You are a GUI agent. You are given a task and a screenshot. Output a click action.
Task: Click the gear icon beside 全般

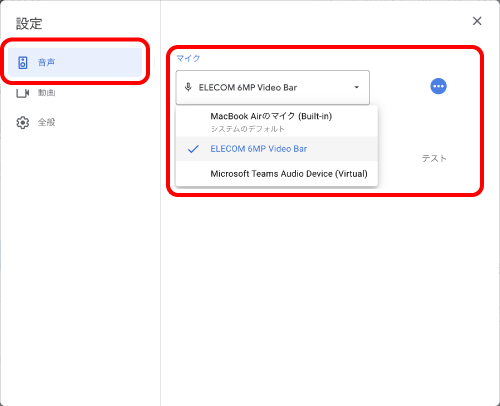(23, 122)
